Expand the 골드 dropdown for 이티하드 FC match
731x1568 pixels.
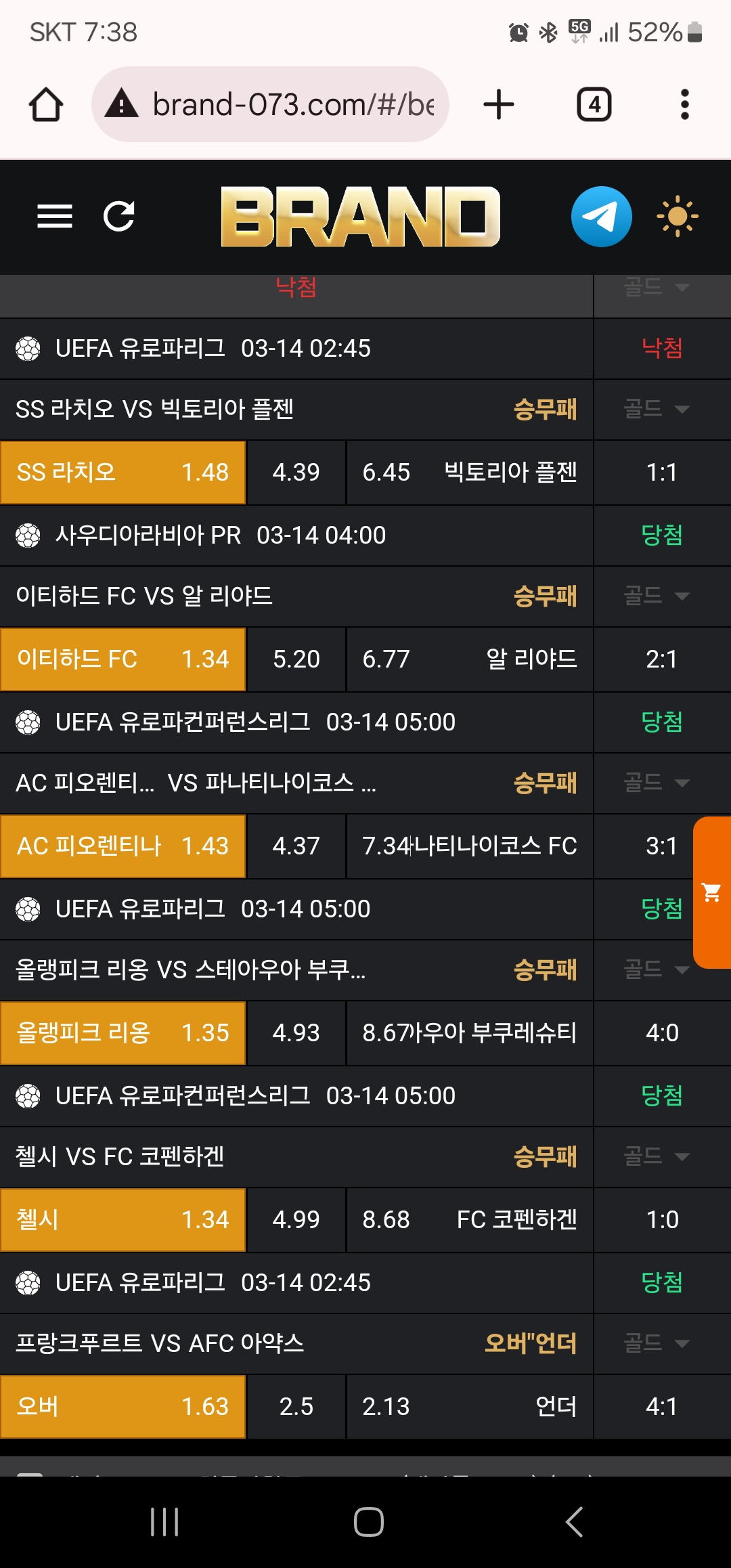655,596
